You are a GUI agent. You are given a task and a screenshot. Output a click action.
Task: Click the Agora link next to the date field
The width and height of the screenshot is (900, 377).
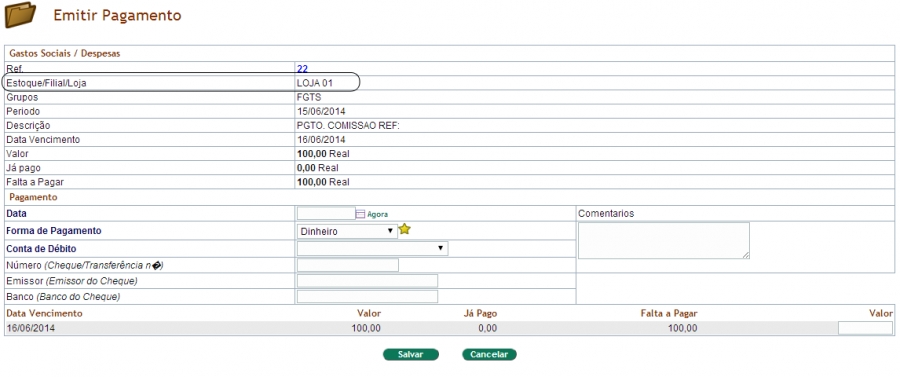pos(378,214)
